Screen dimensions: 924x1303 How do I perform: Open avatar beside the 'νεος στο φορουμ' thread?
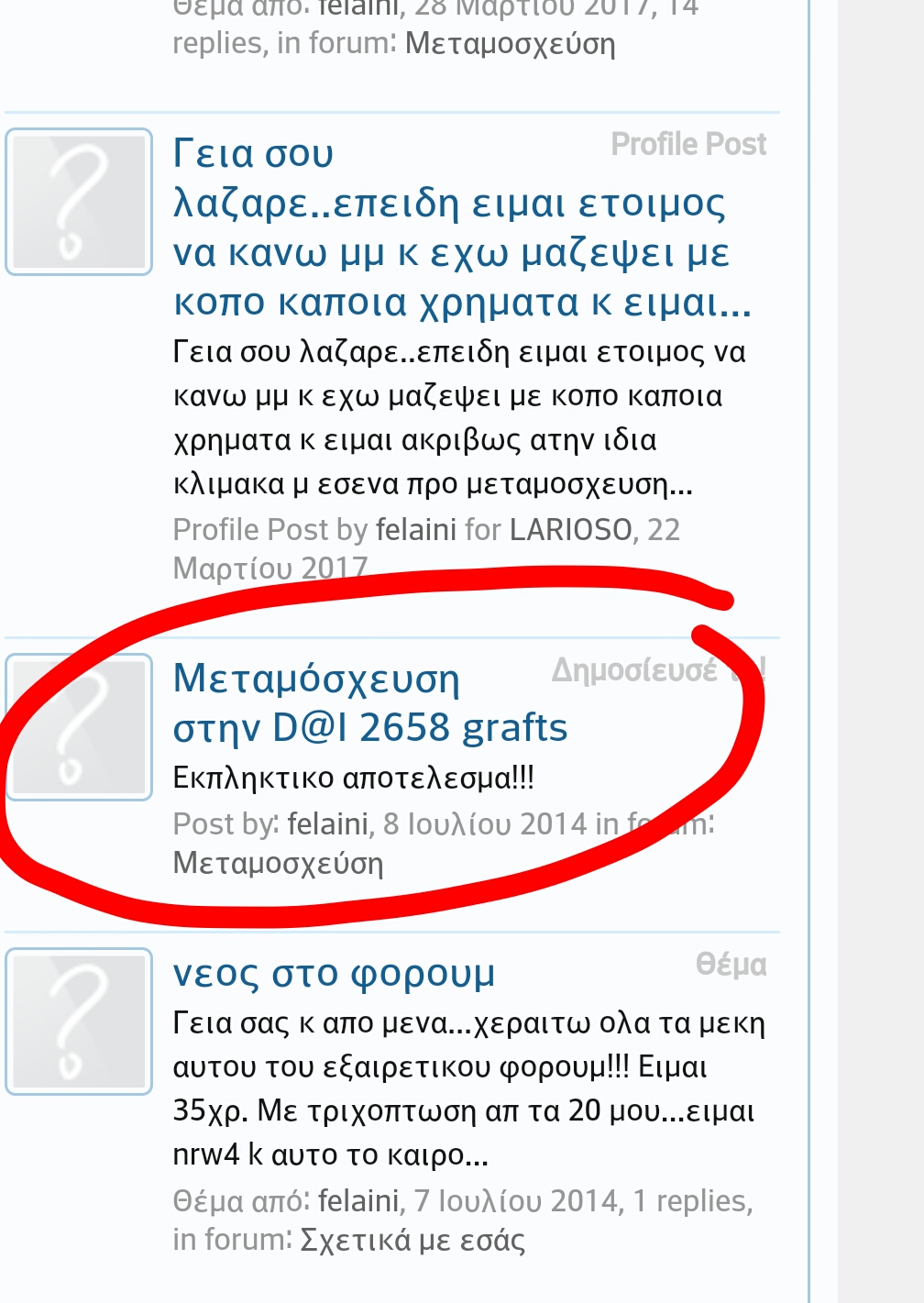point(79,1021)
